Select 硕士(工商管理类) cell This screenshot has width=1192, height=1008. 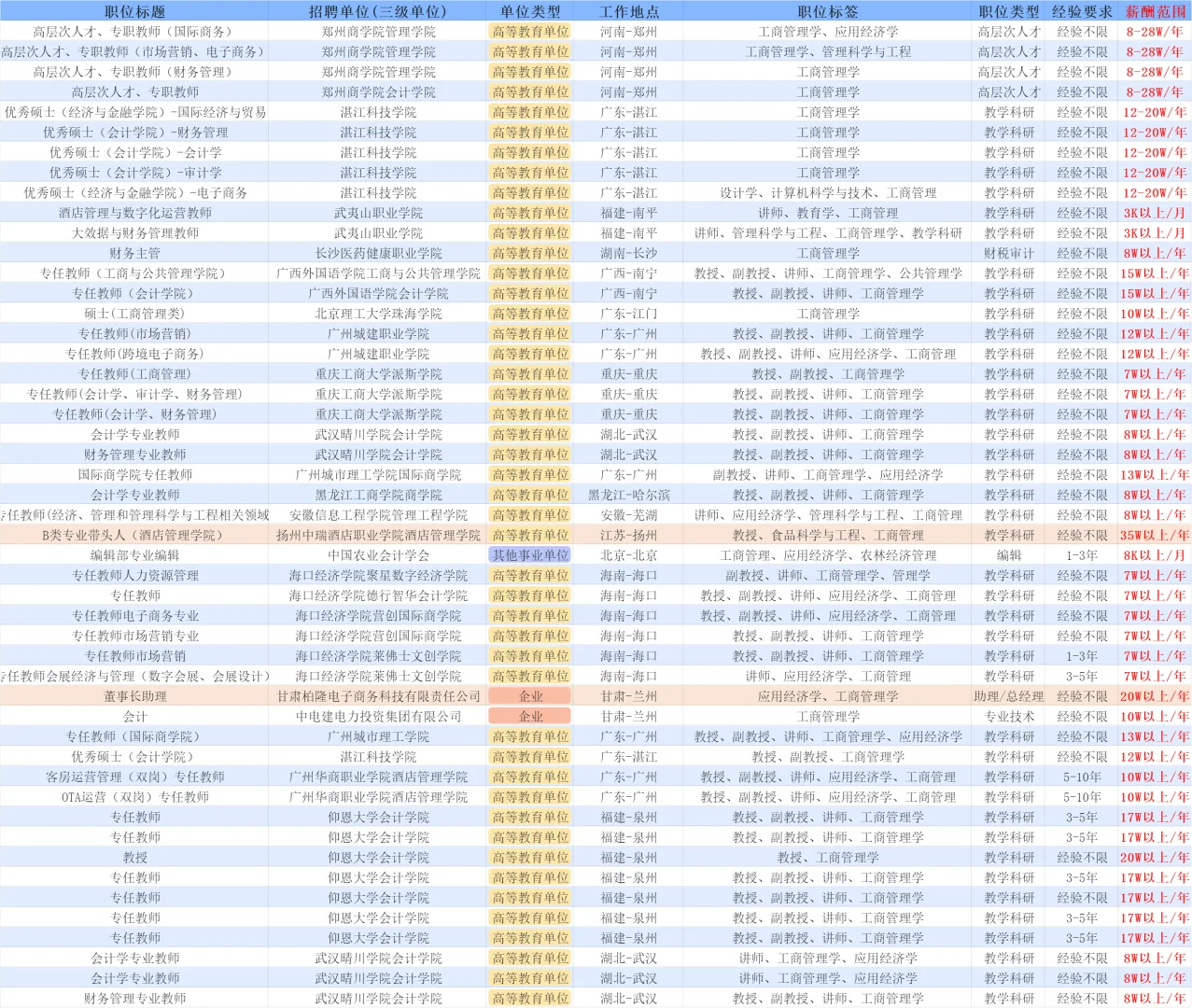(134, 314)
